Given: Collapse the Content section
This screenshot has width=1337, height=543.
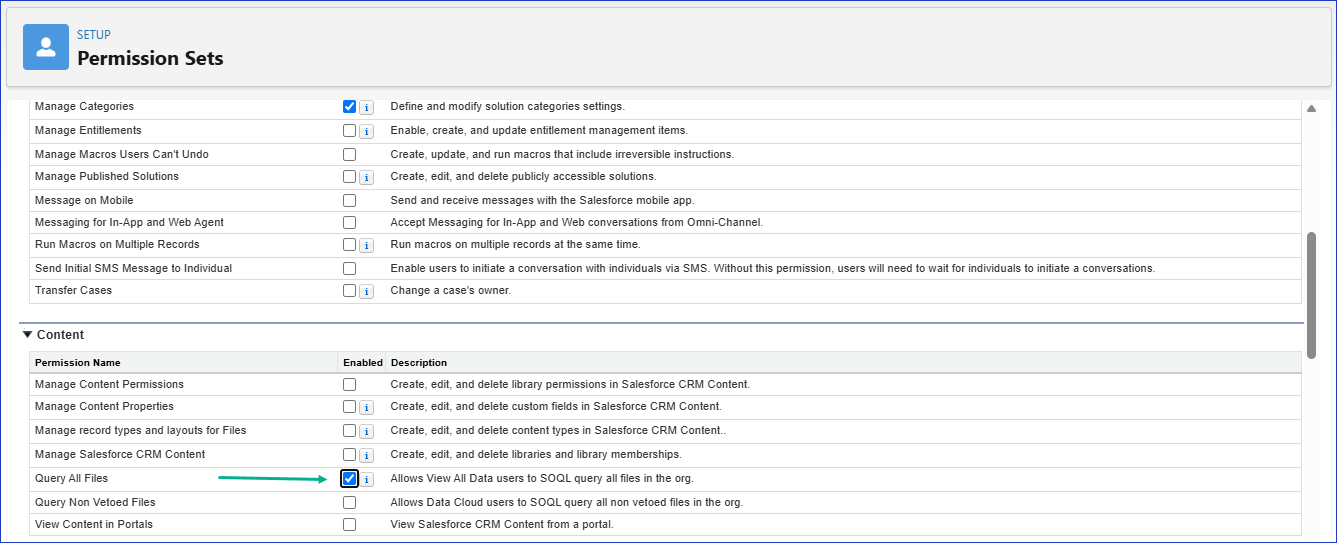Looking at the screenshot, I should [x=28, y=335].
